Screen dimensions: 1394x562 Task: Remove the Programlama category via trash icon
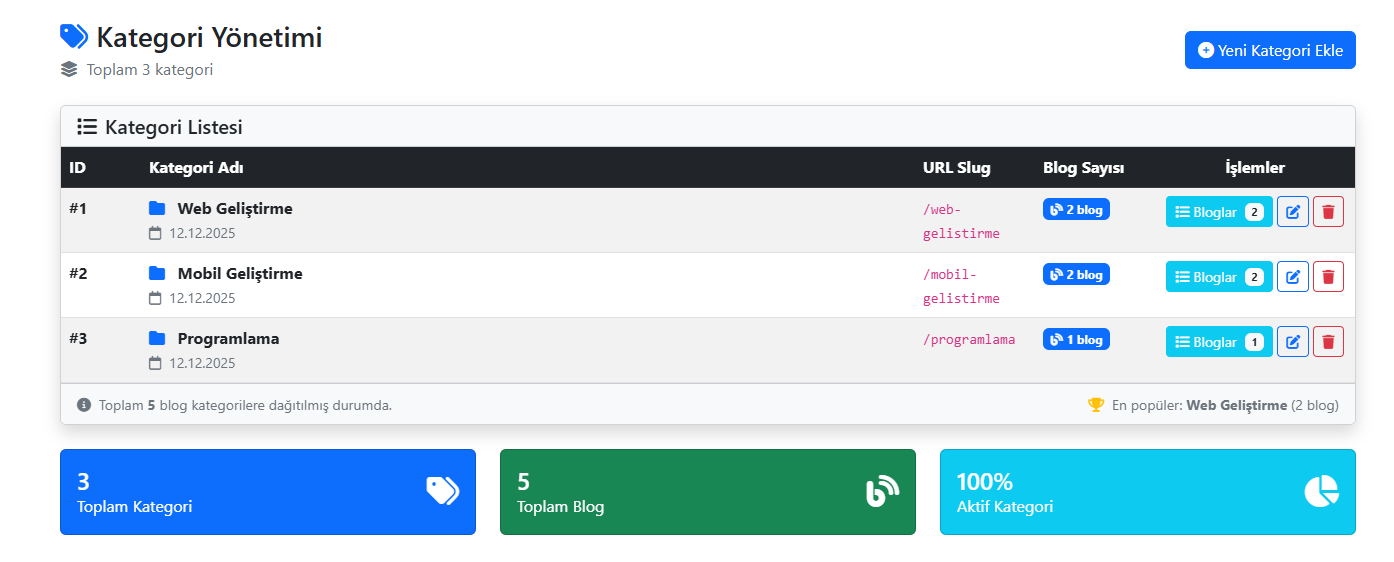point(1328,342)
